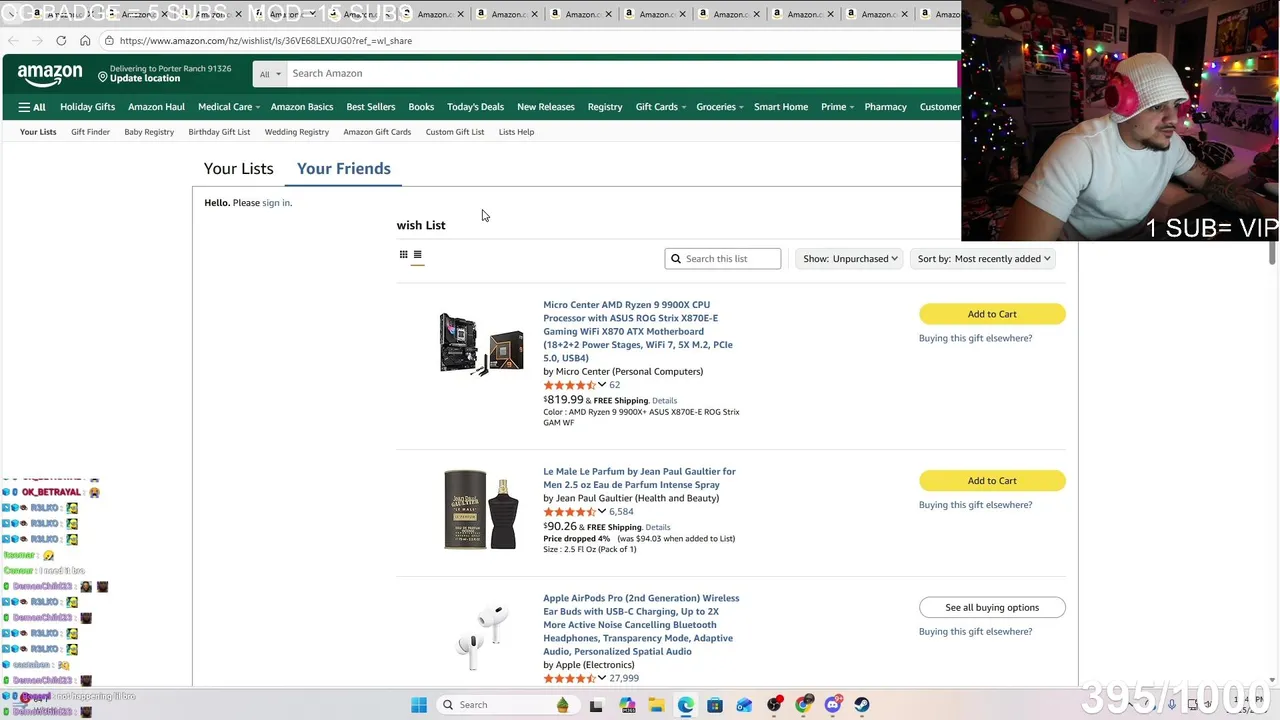Open search department dropdown All
Screen dimensions: 1280x720
point(270,74)
